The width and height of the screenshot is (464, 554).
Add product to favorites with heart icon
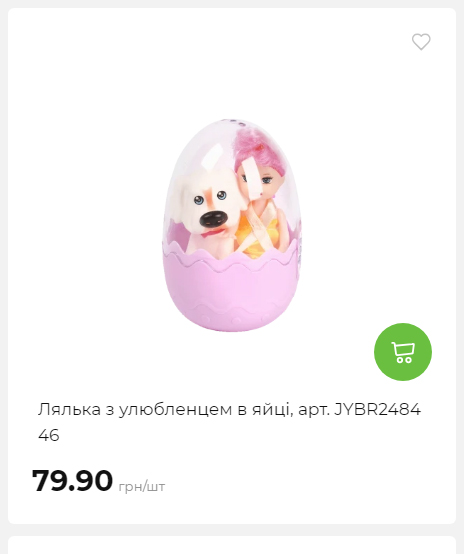point(421,42)
